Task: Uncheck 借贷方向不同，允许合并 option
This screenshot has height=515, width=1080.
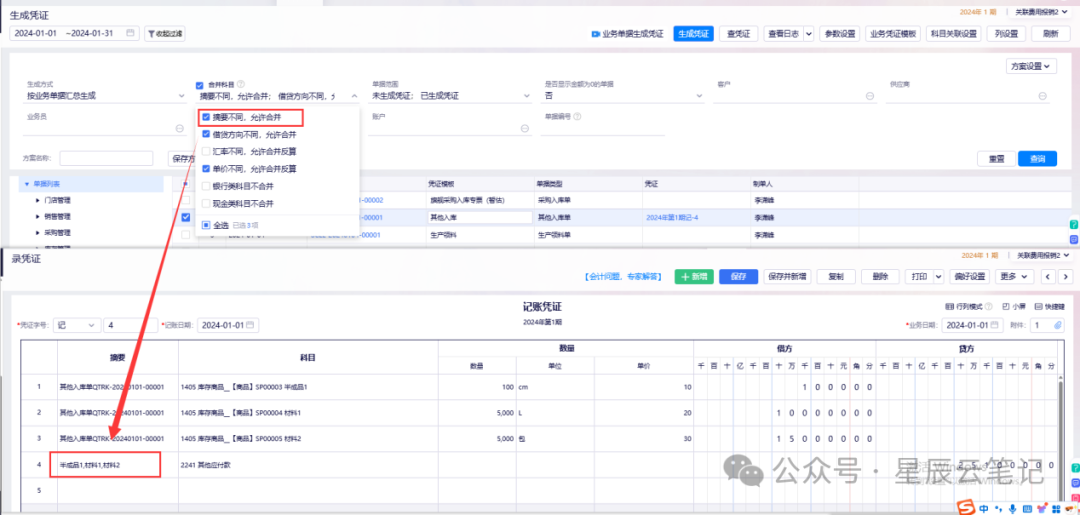Action: pyautogui.click(x=206, y=134)
